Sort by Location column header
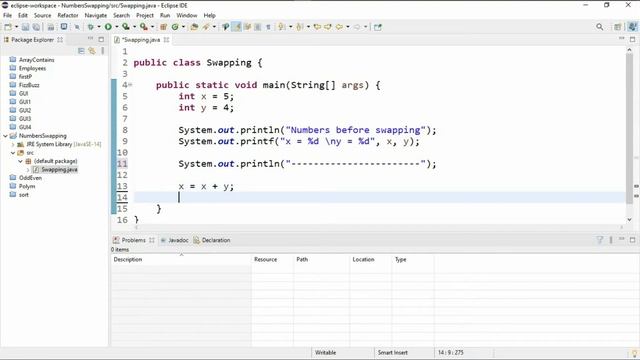 (371, 260)
